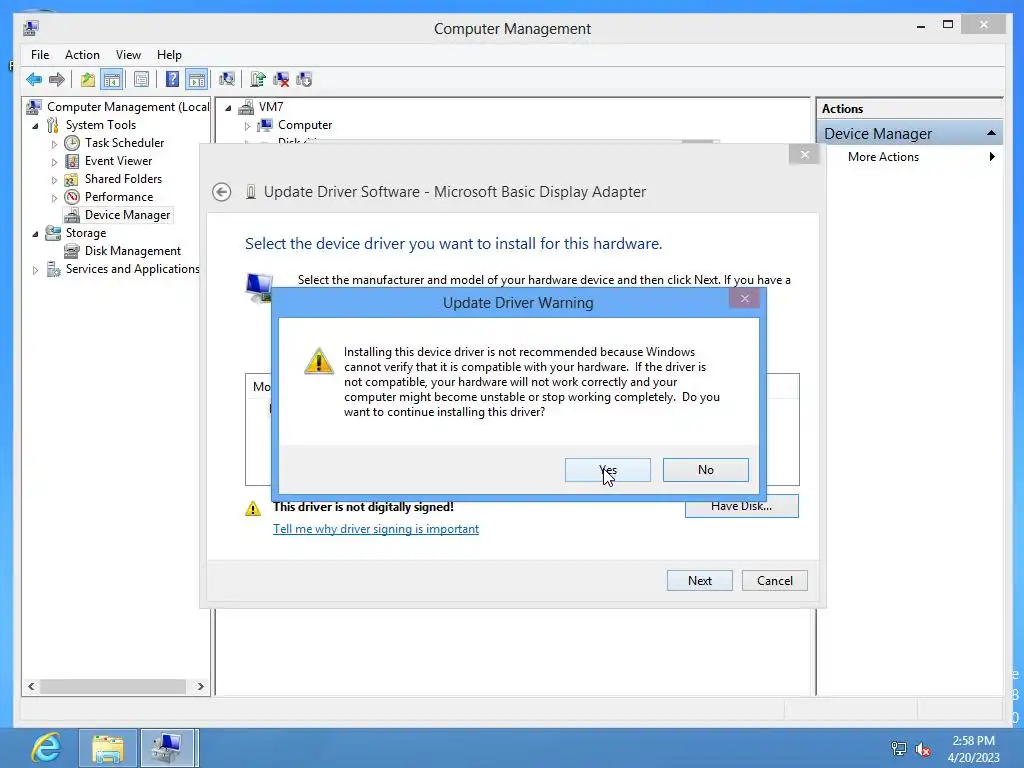This screenshot has width=1024, height=768.
Task: Select the Computer Management (Local) root node
Action: tap(128, 107)
